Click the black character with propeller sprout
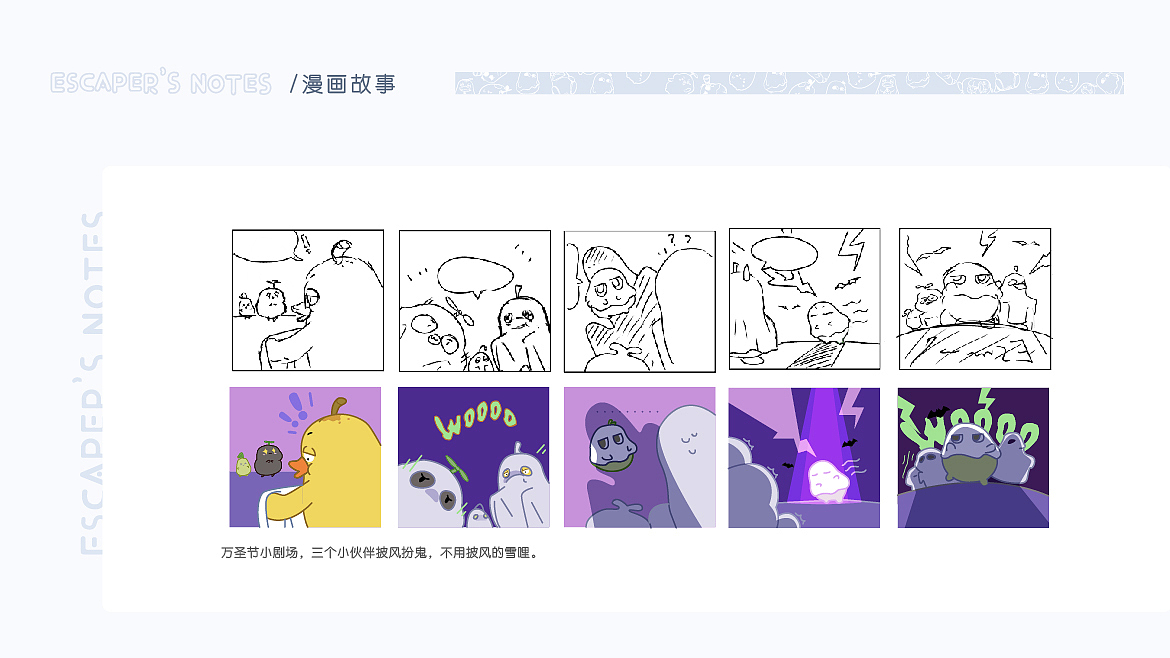The image size is (1170, 658). (x=268, y=458)
